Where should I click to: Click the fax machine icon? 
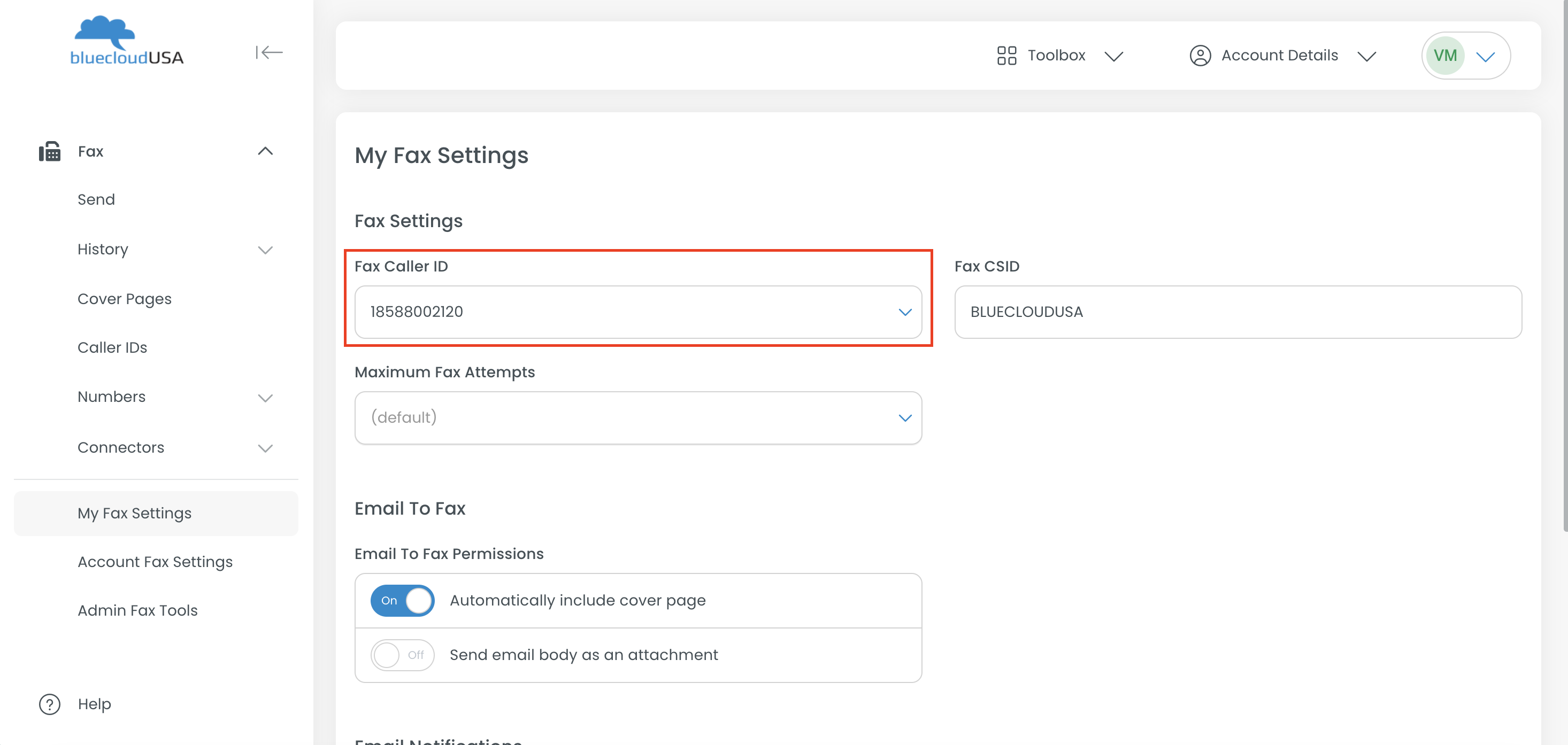[x=50, y=151]
